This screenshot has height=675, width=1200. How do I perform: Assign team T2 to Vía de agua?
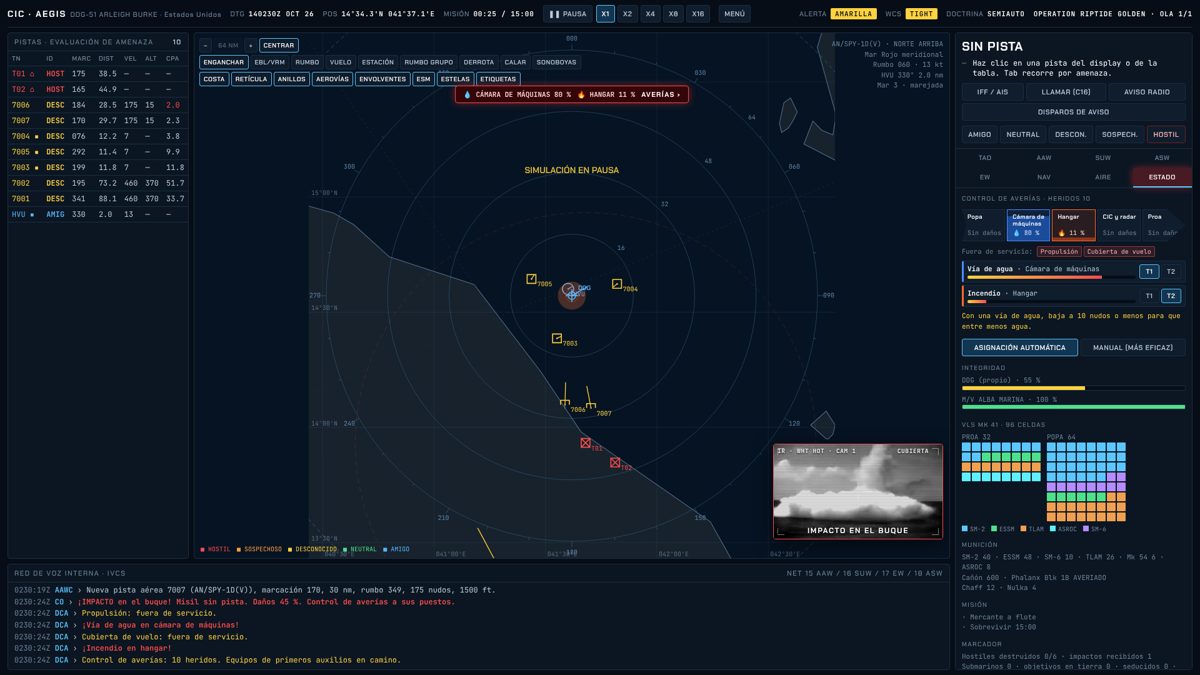[x=1171, y=272]
